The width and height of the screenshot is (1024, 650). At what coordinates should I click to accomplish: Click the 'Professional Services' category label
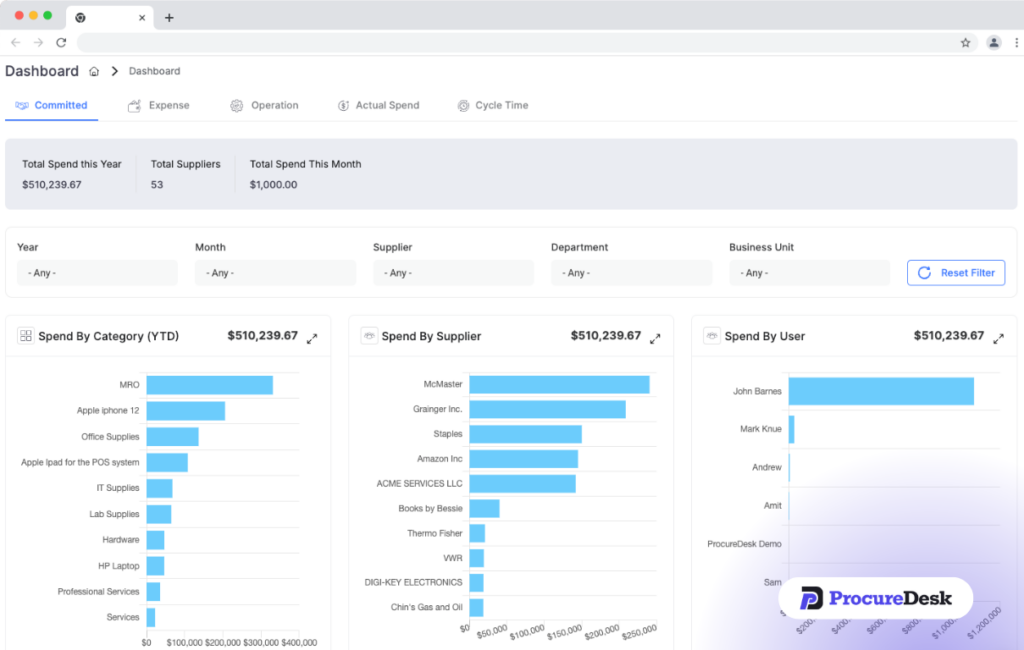[x=99, y=591]
